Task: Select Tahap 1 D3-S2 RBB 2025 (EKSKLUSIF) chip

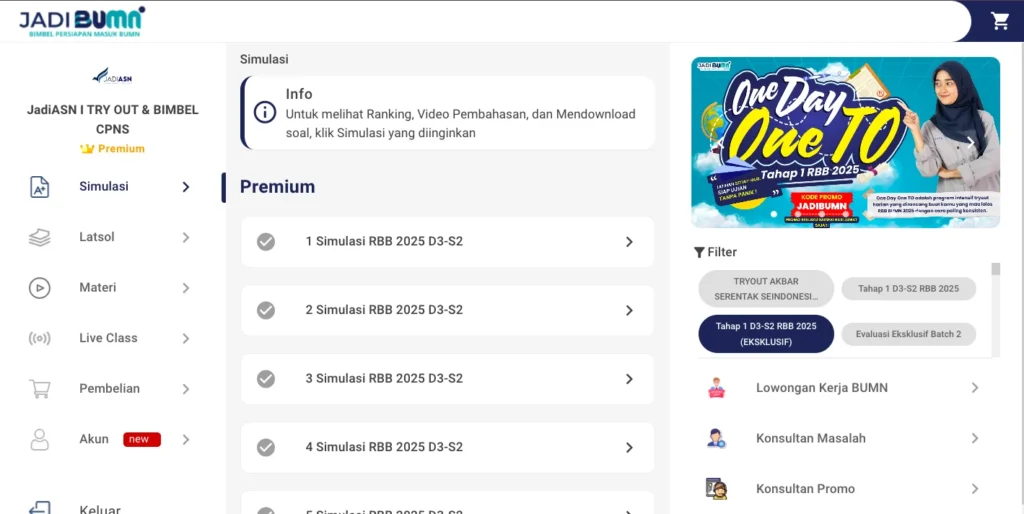Action: 766,334
